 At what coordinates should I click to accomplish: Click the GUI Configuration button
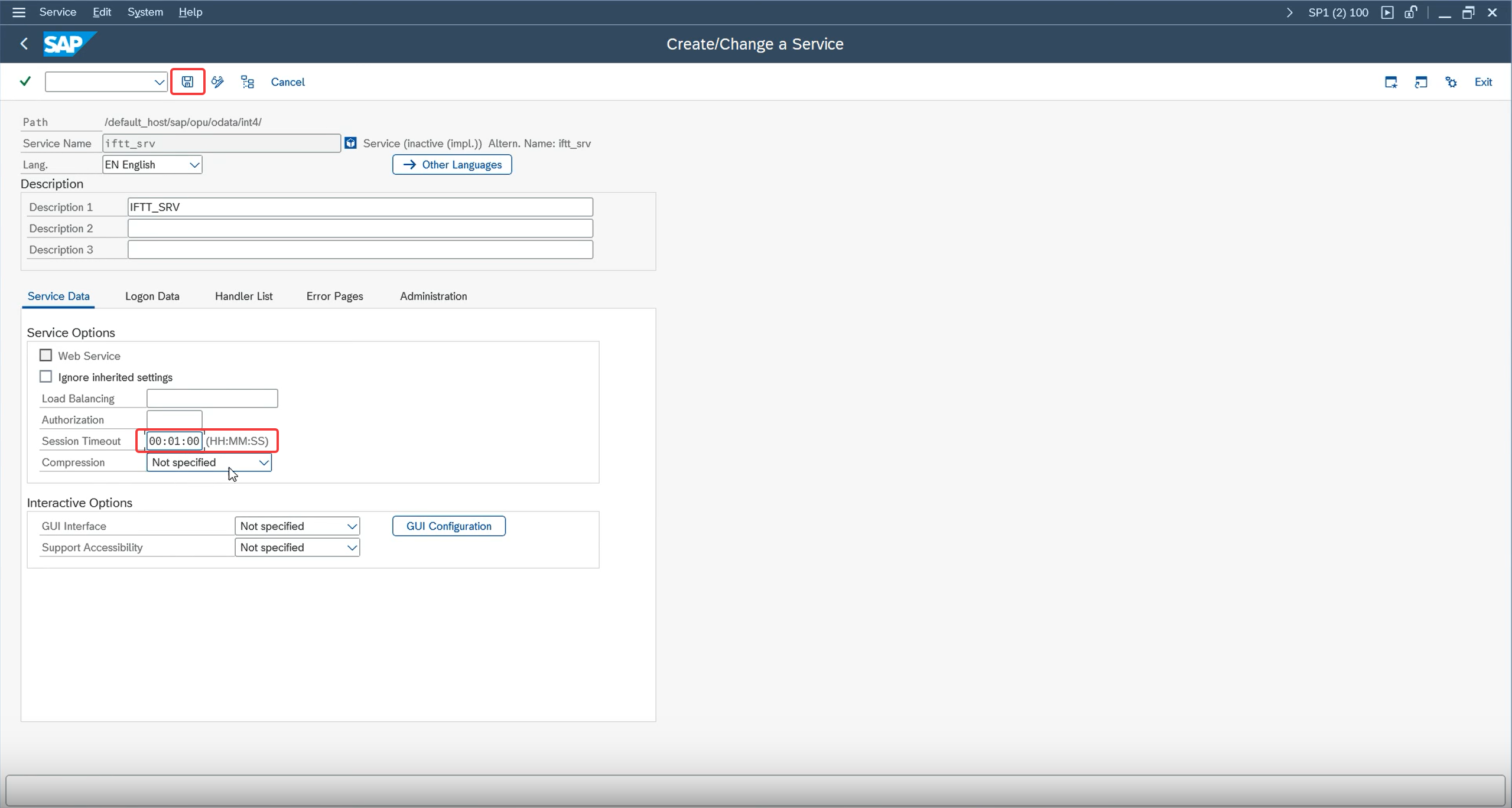(x=448, y=526)
